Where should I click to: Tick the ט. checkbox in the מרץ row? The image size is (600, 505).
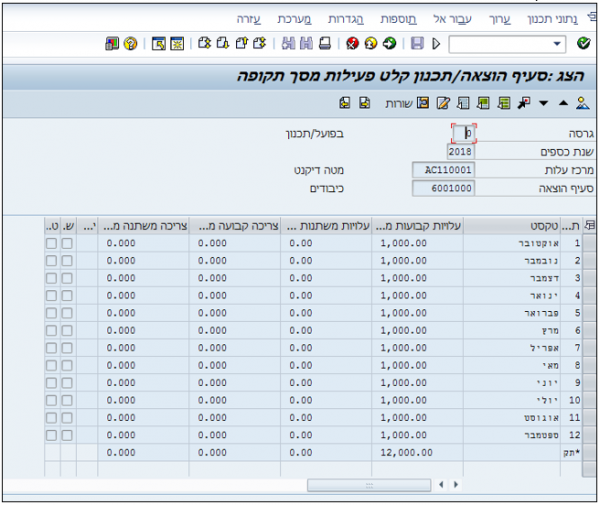[51, 331]
